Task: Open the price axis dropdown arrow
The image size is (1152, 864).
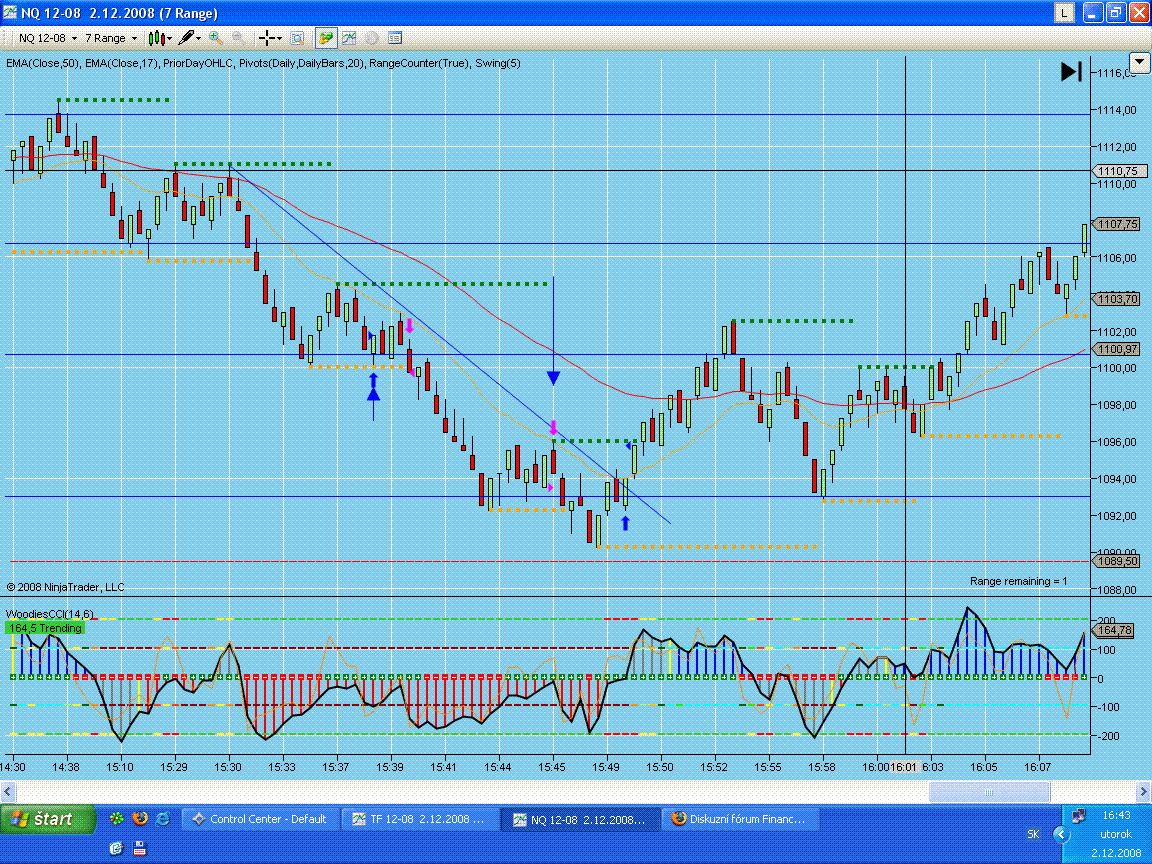Action: tap(1139, 72)
